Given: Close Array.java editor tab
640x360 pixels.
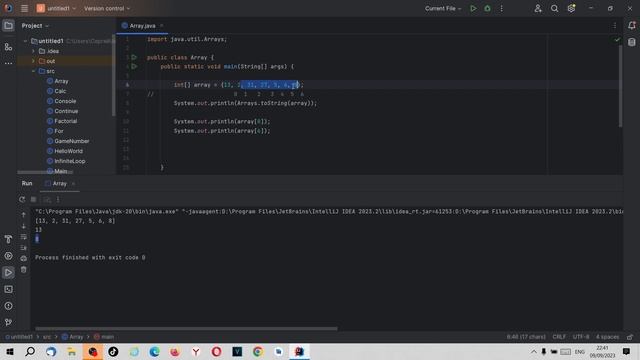Looking at the screenshot, I should [x=161, y=26].
